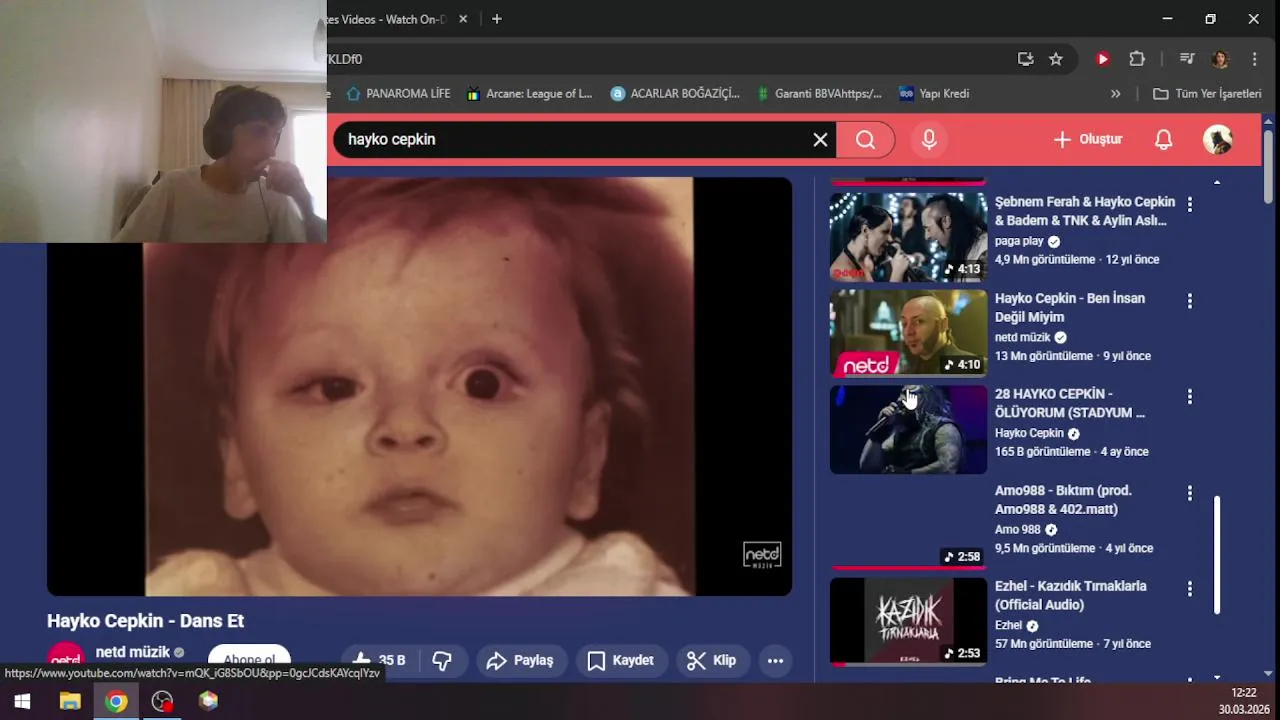Open more actions menu beside Klip
This screenshot has height=720, width=1280.
click(x=775, y=660)
